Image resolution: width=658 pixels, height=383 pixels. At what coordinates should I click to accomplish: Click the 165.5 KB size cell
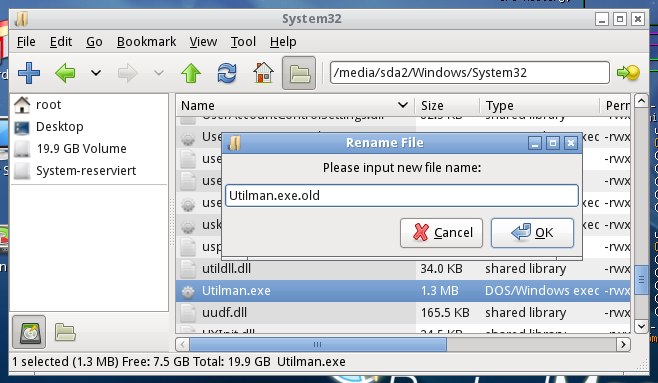[445, 313]
